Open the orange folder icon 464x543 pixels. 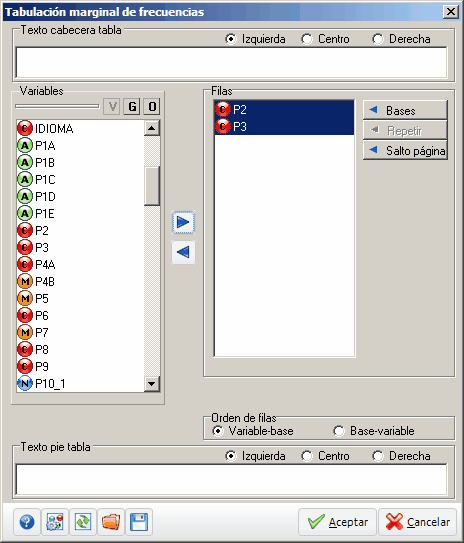point(111,522)
